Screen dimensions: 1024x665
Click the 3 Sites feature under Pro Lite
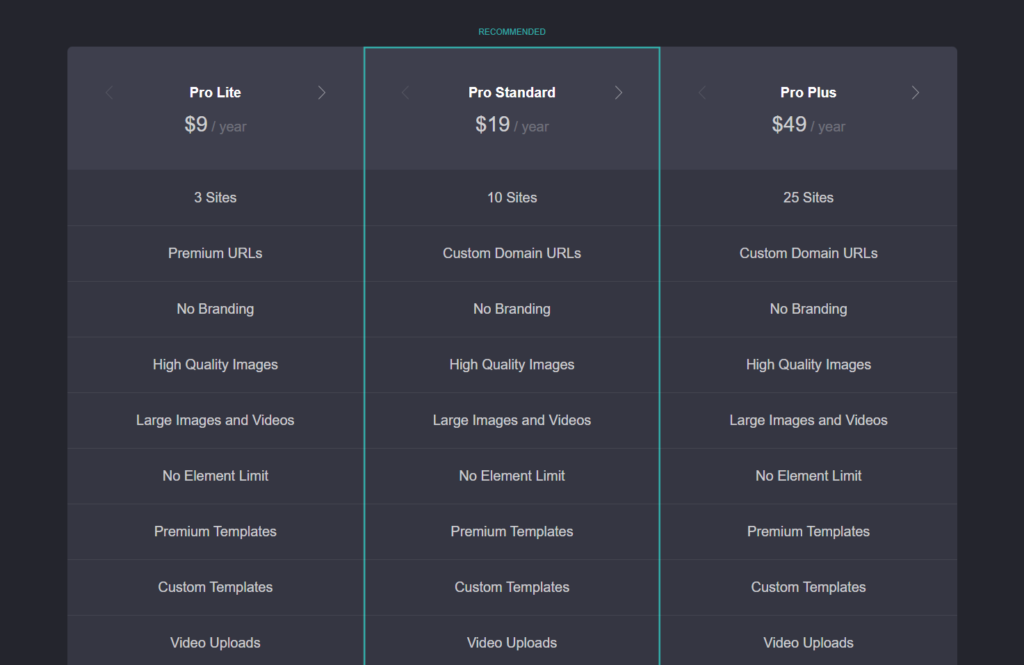click(x=215, y=197)
